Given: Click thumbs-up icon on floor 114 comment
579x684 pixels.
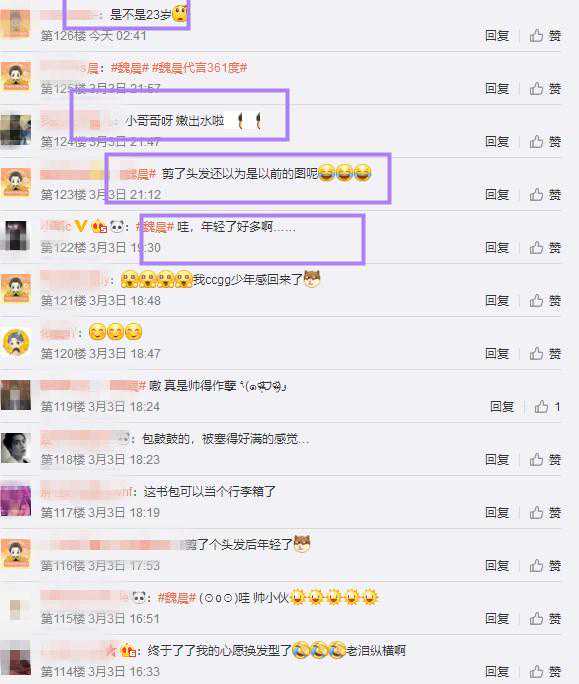Looking at the screenshot, I should point(536,672).
